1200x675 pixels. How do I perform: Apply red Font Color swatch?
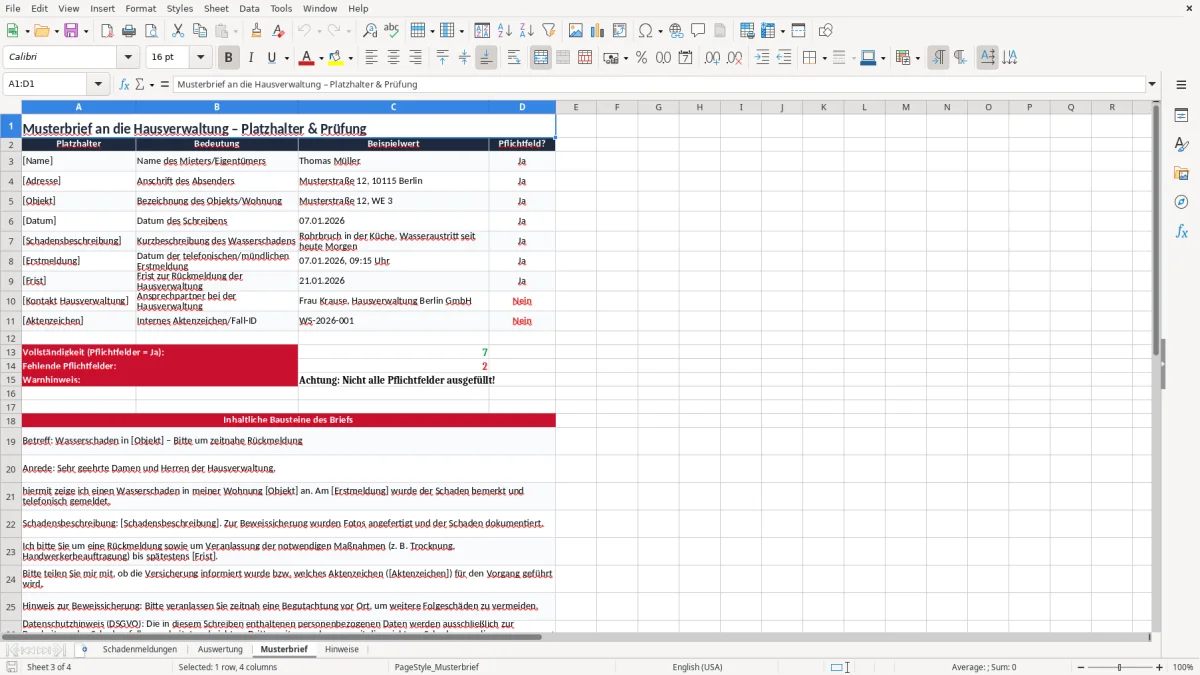306,58
